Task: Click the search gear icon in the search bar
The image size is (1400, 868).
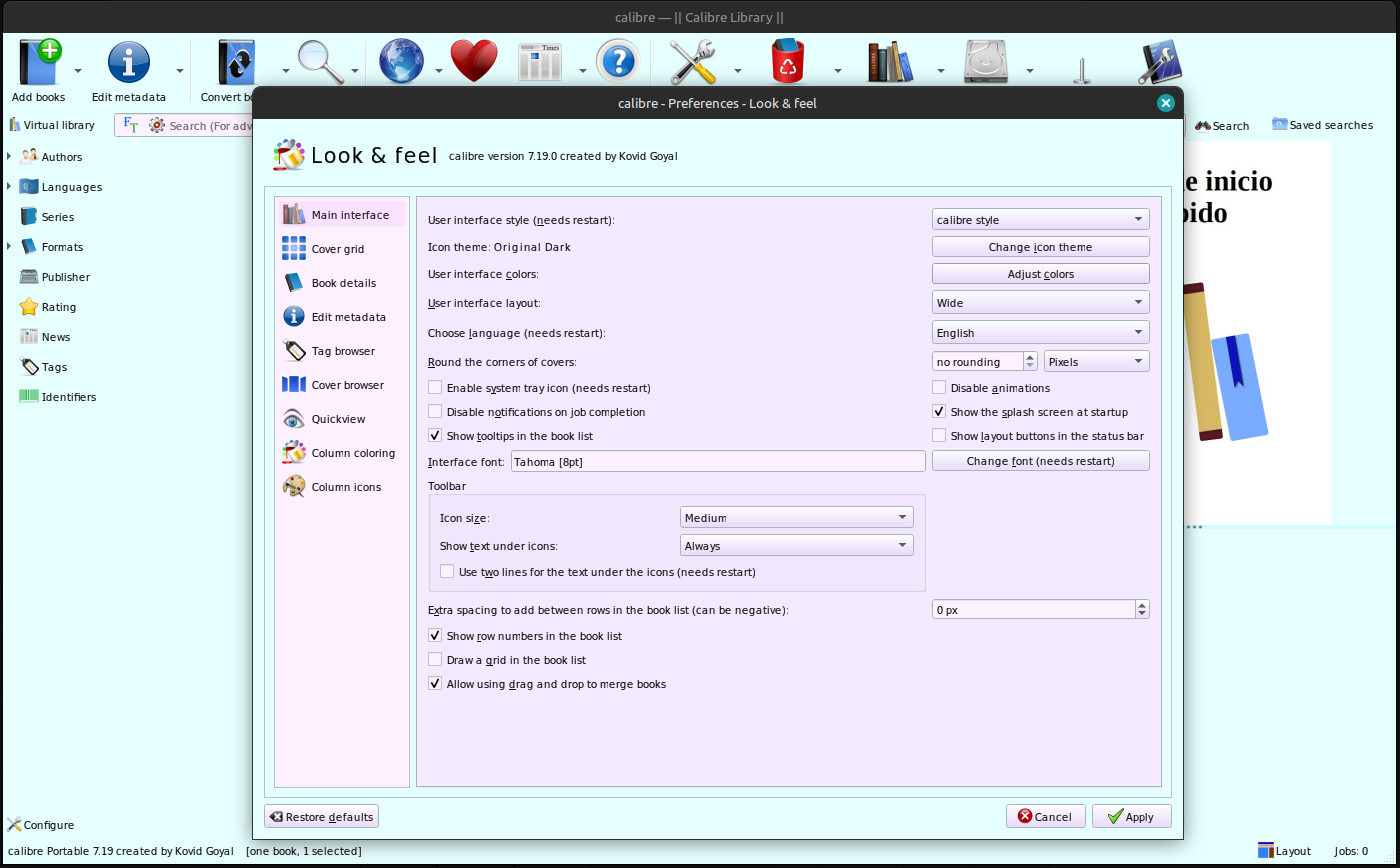Action: coord(157,125)
